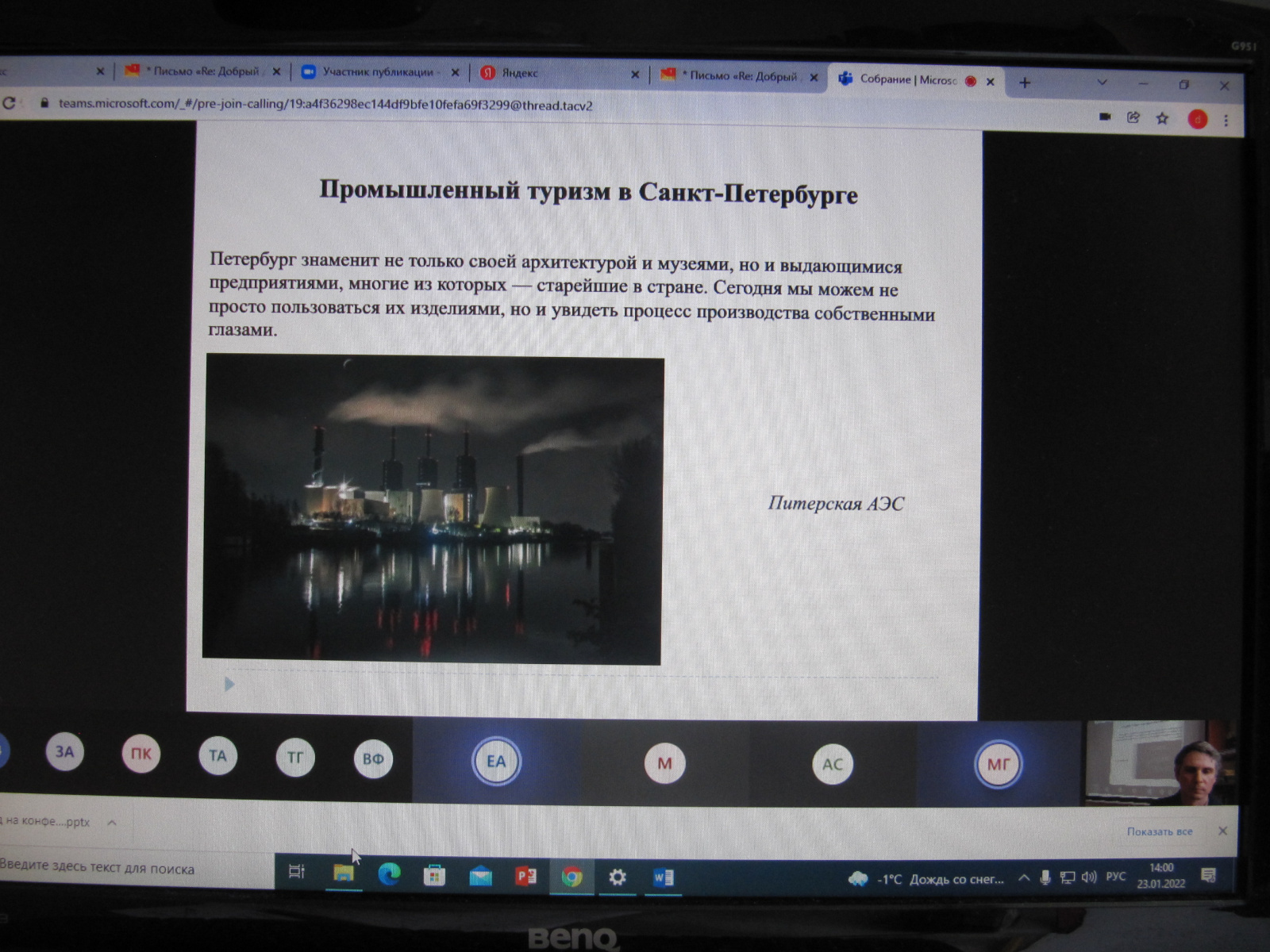This screenshot has width=1270, height=952.
Task: Switch to the Участник публикации tab
Action: tap(378, 72)
